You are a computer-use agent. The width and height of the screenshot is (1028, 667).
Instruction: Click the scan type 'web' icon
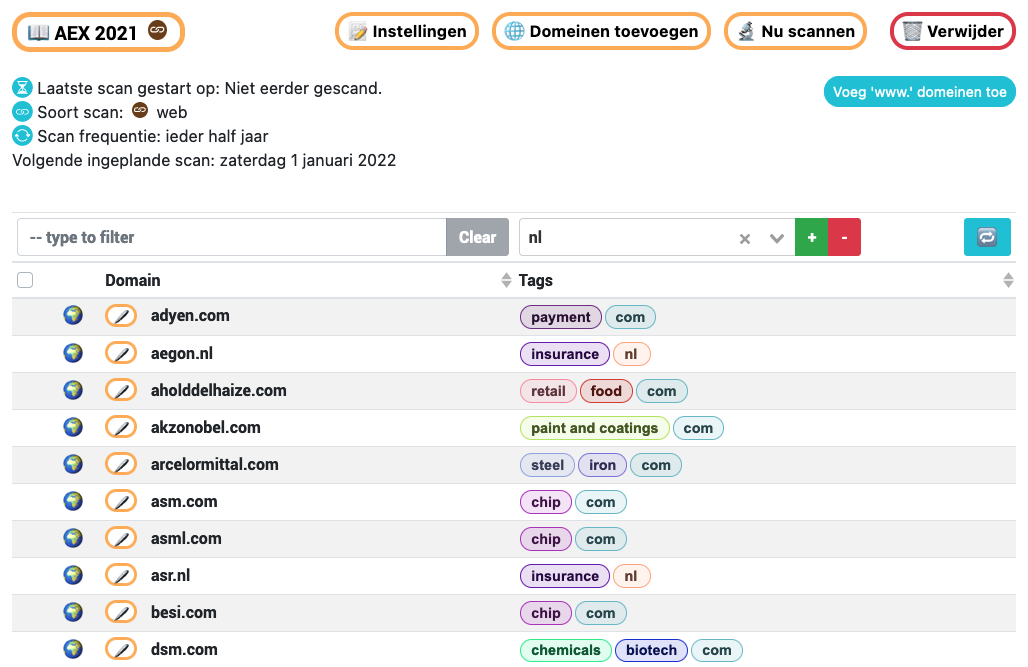pyautogui.click(x=140, y=110)
